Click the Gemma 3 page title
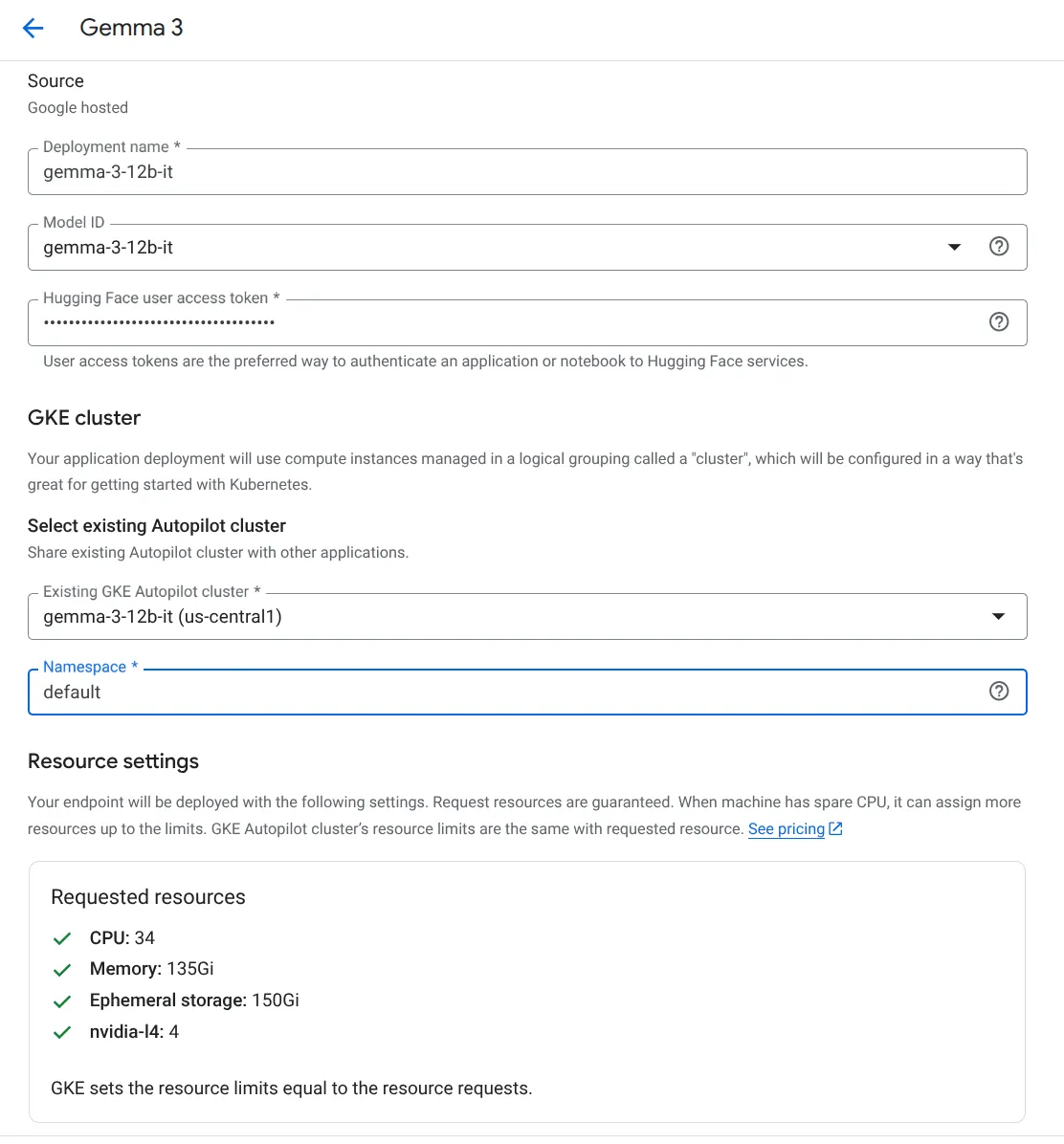The width and height of the screenshot is (1064, 1144). [131, 28]
